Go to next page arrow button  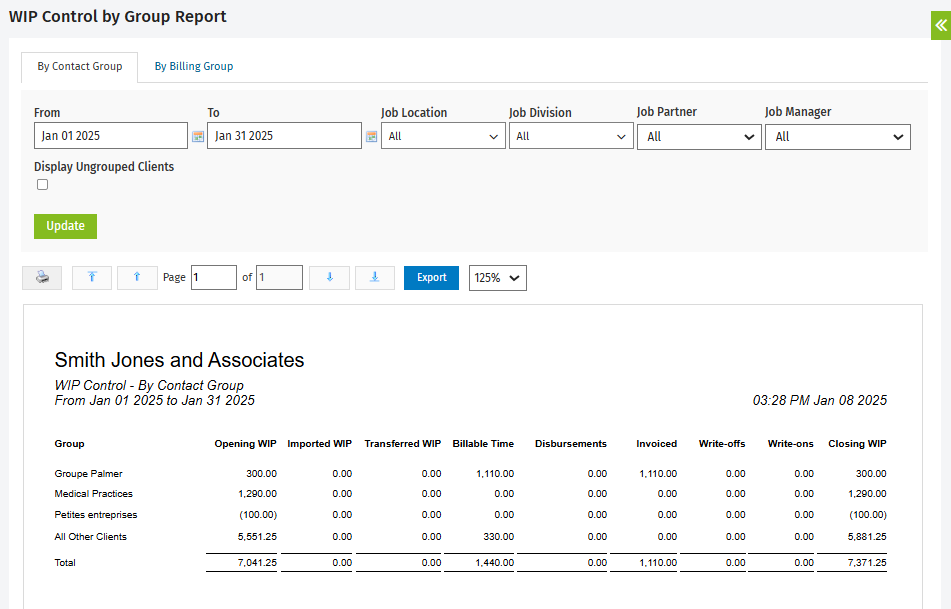pyautogui.click(x=329, y=278)
